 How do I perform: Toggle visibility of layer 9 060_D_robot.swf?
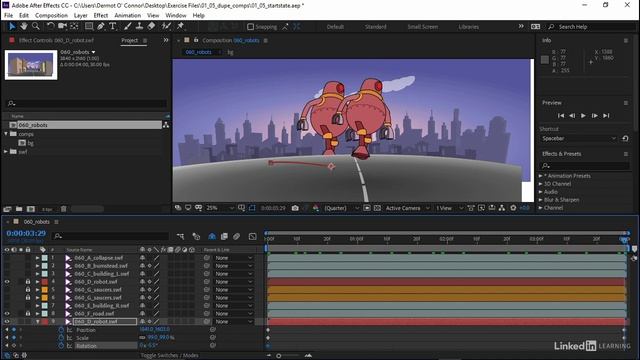7,322
